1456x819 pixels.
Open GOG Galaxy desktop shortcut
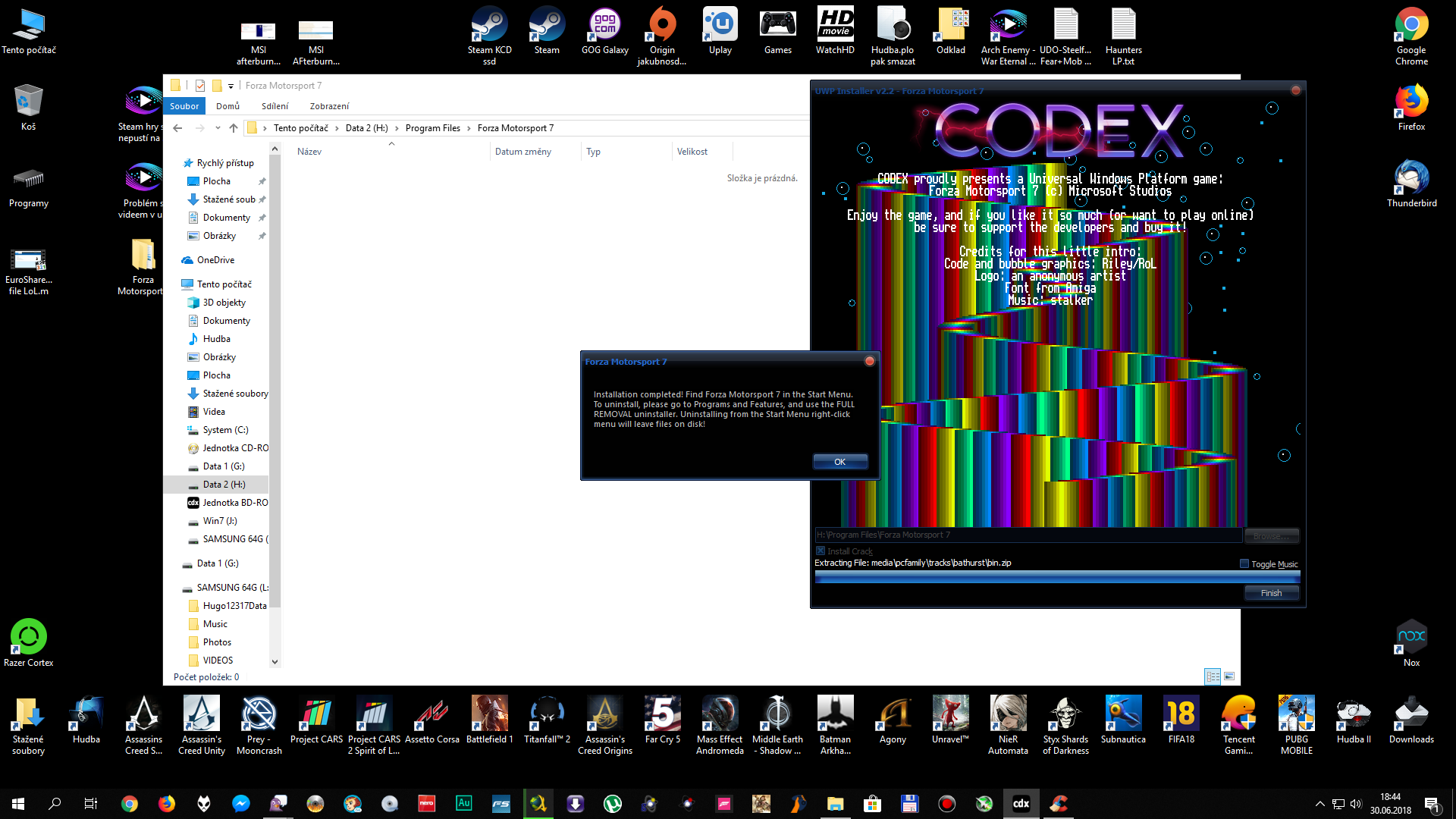pyautogui.click(x=604, y=32)
